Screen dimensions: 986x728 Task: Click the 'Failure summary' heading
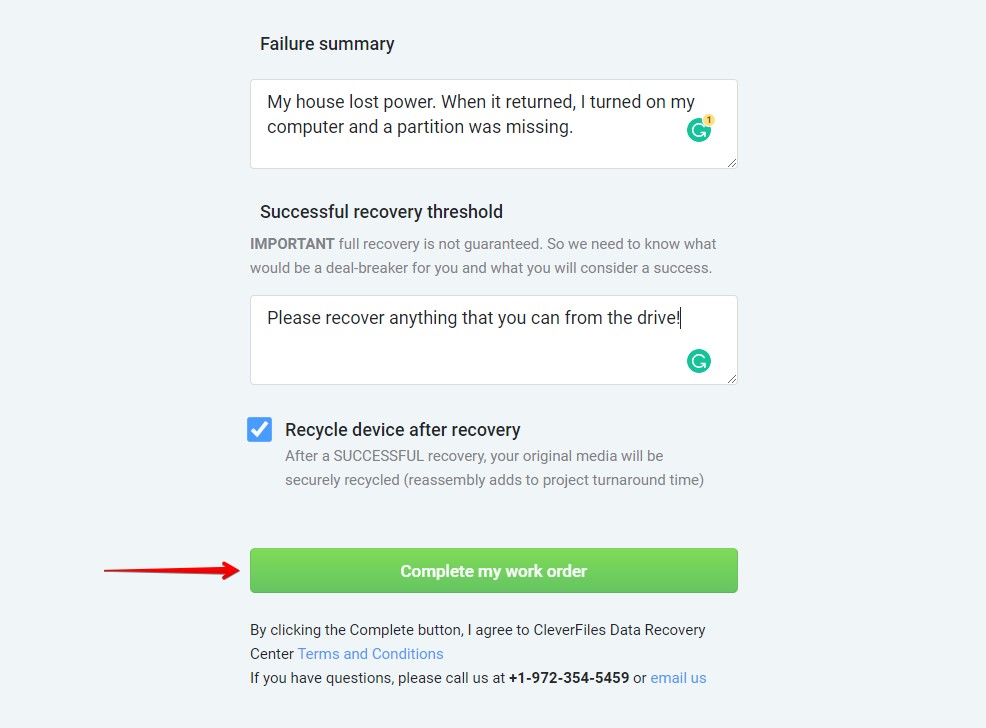327,44
